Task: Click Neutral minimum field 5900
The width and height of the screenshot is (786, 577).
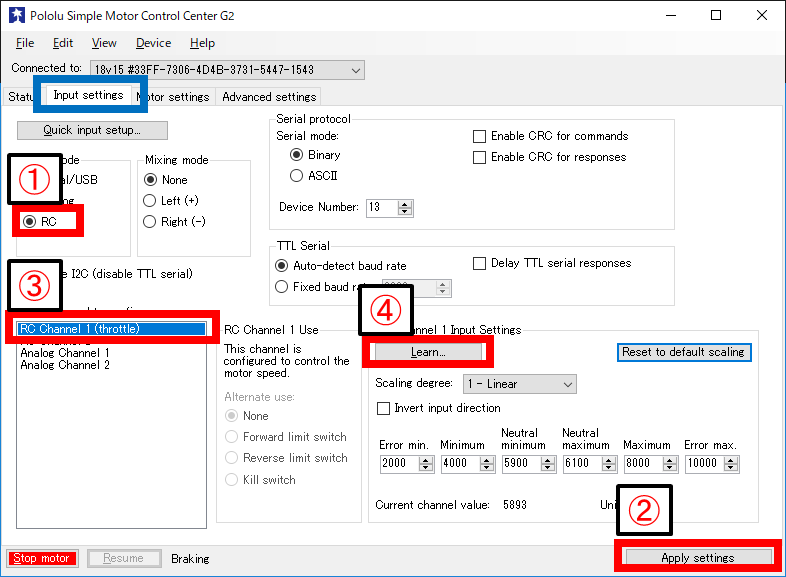Action: tap(521, 463)
